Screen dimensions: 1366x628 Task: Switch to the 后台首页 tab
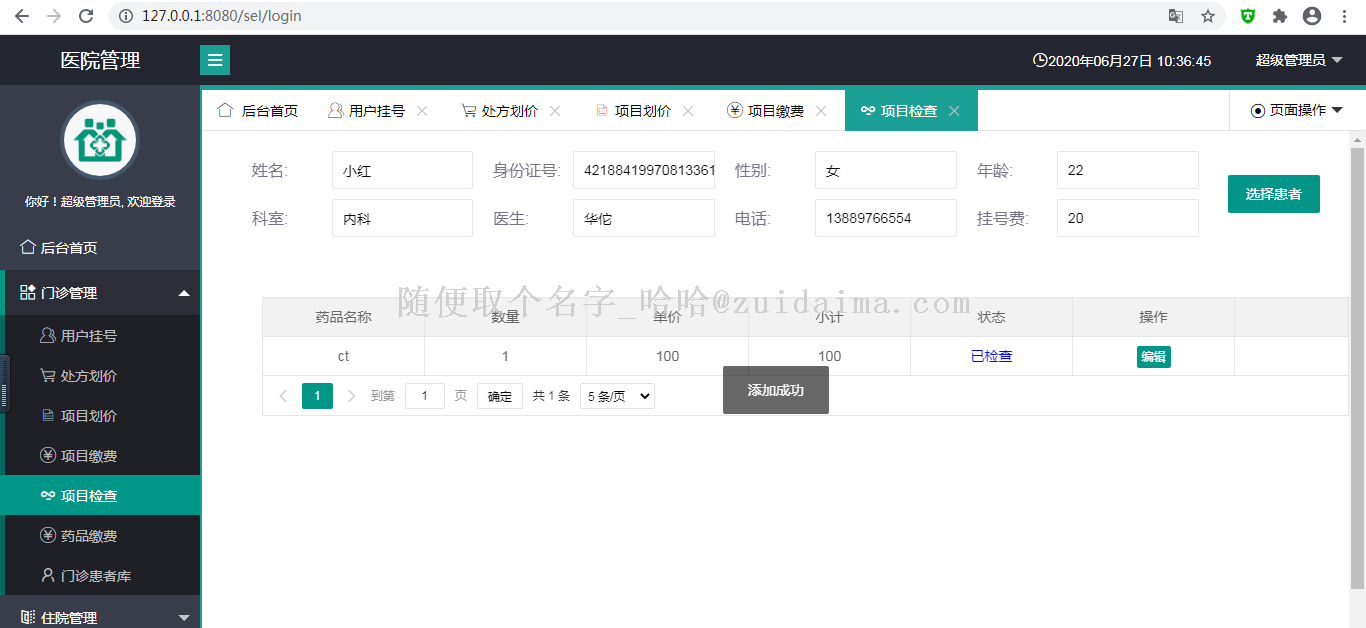coord(258,111)
